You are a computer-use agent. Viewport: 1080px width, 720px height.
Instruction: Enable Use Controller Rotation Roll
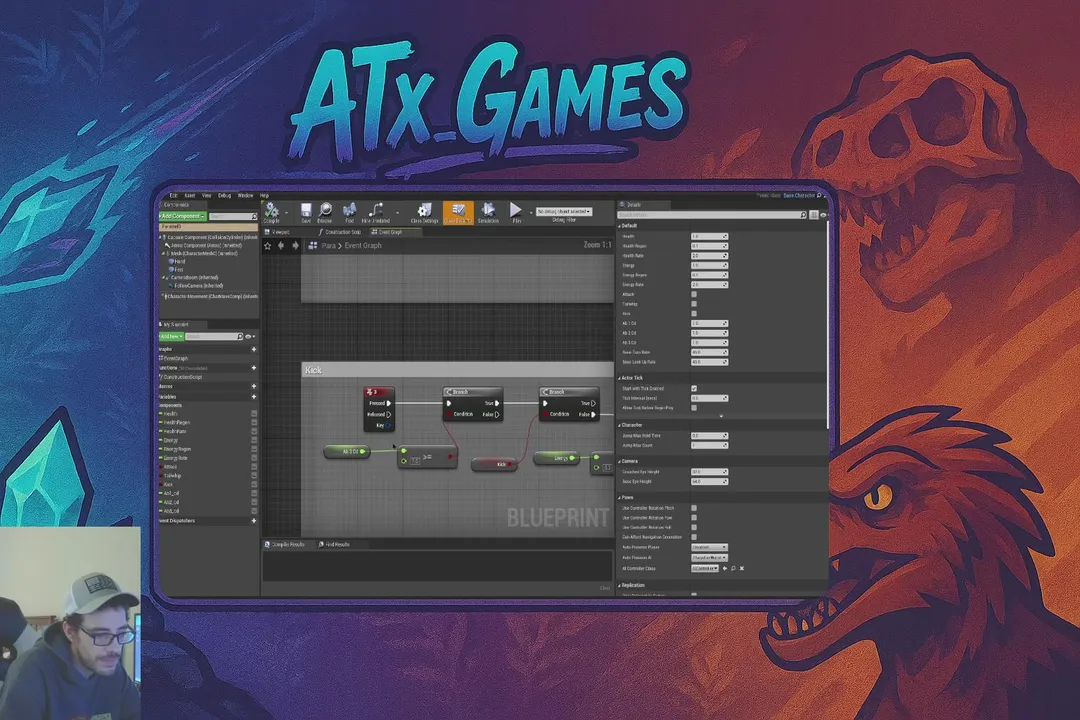(x=694, y=527)
